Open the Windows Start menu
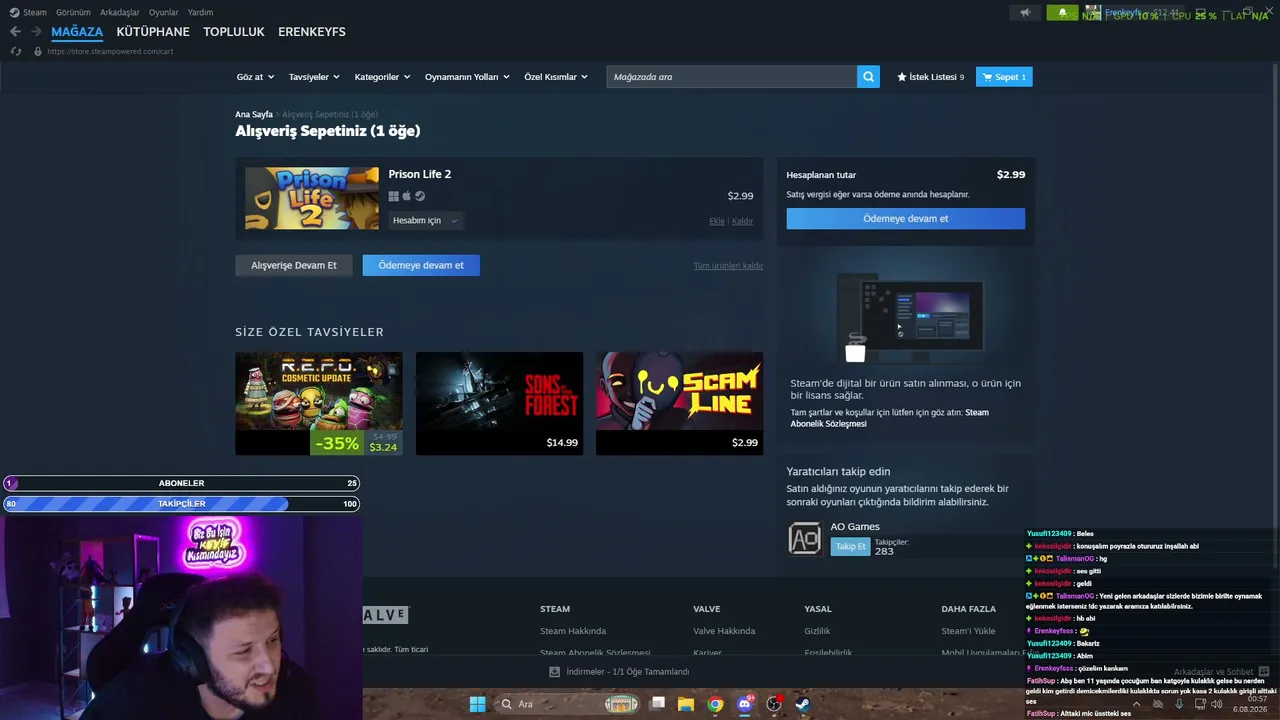Image resolution: width=1280 pixels, height=720 pixels. coord(478,704)
